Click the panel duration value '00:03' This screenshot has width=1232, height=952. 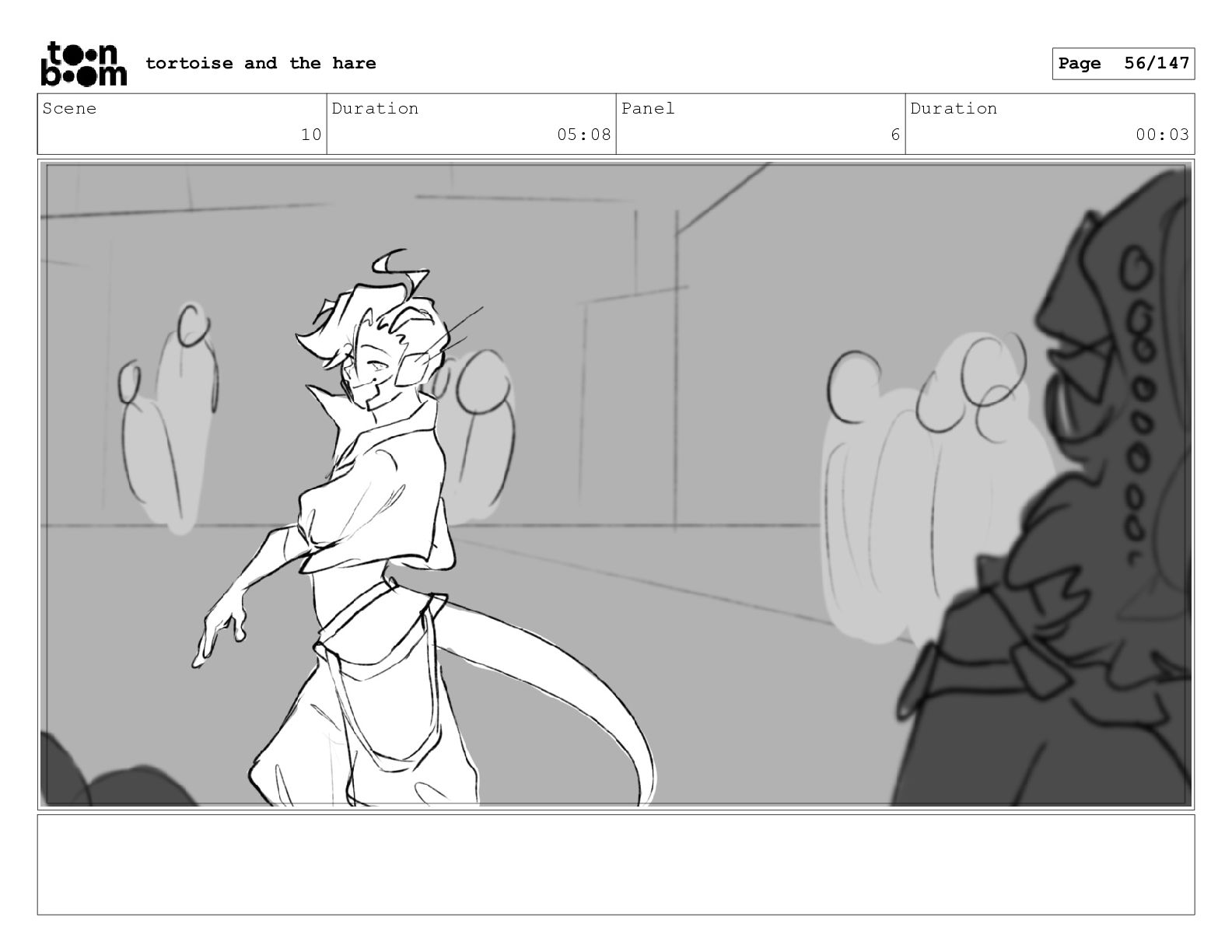pos(1163,135)
